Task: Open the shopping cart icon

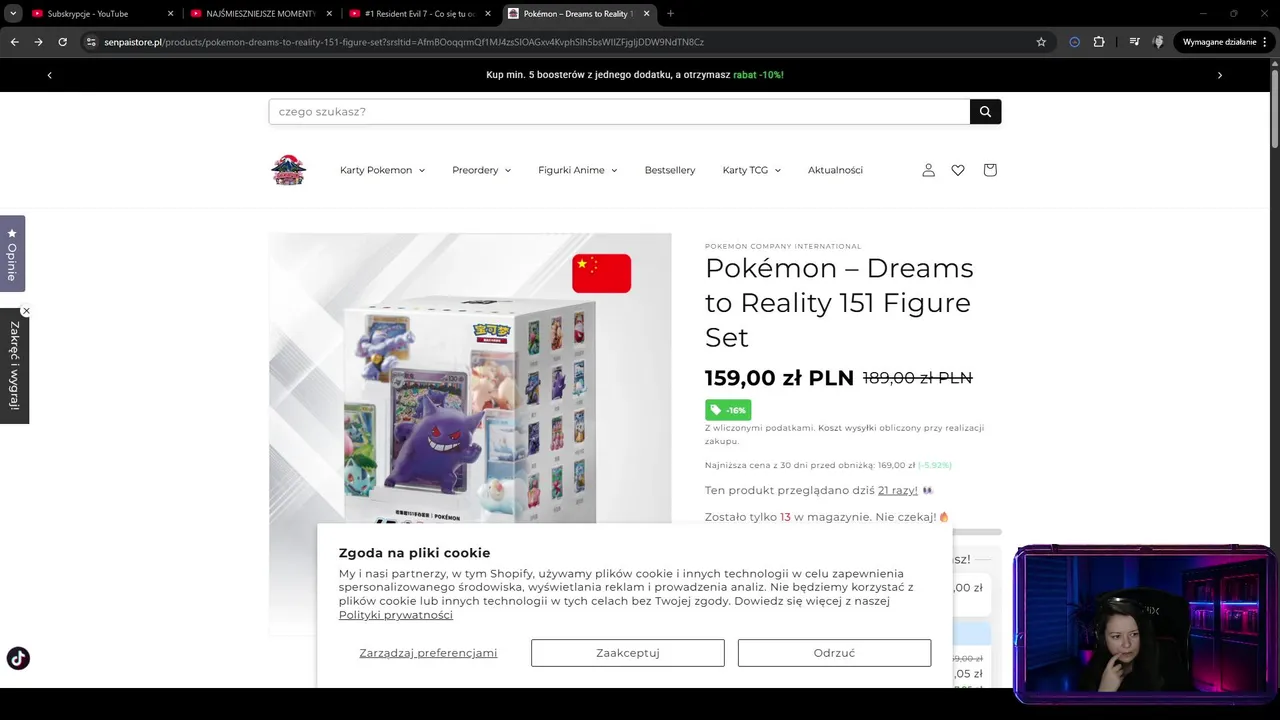Action: click(x=990, y=170)
